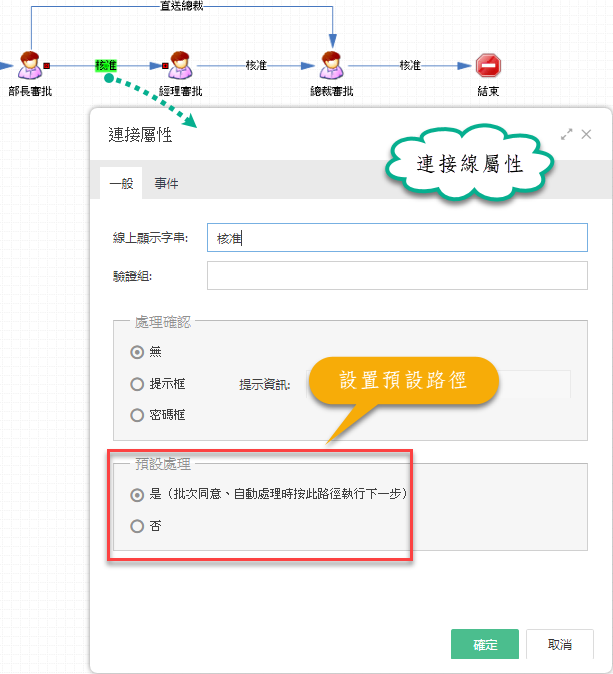Select 是 for 預設處理
Image resolution: width=613 pixels, height=674 pixels.
137,495
